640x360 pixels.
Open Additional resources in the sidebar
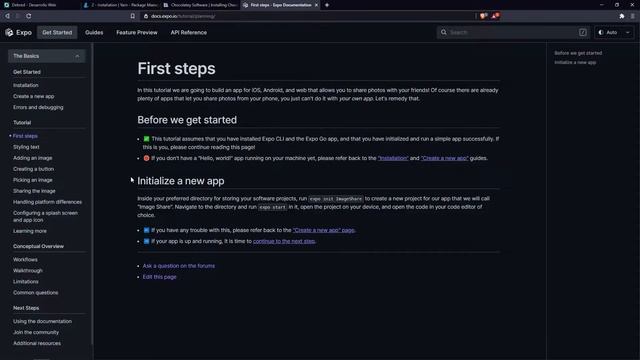(x=37, y=343)
